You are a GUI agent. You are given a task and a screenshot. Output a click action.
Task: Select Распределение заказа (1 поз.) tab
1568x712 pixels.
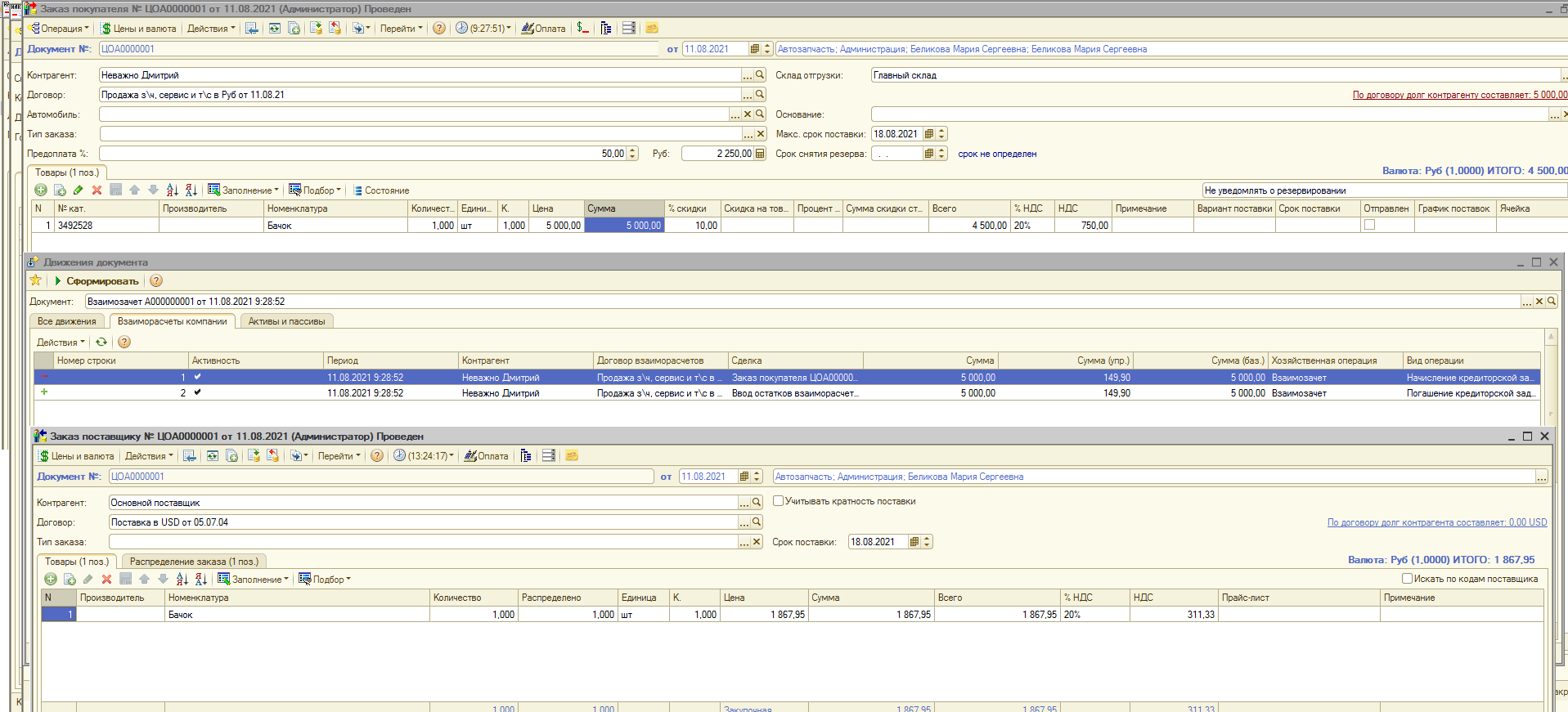tap(194, 562)
